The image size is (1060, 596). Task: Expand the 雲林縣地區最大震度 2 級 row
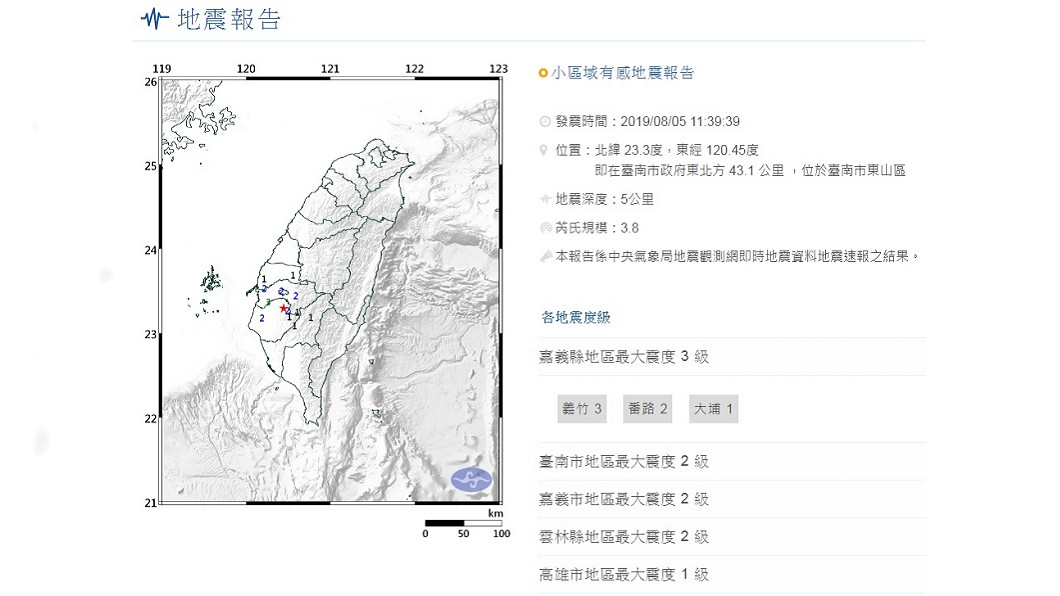(x=732, y=537)
